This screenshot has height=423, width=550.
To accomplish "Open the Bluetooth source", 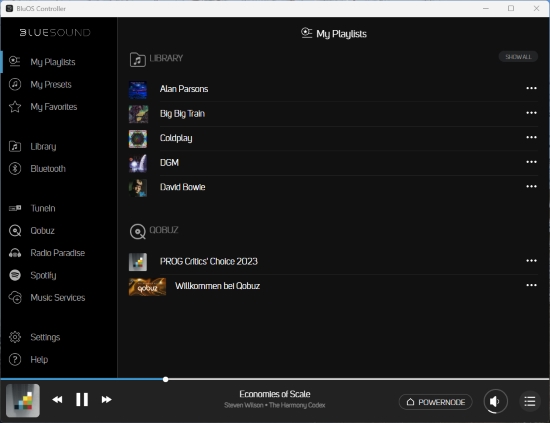I will pyautogui.click(x=48, y=169).
